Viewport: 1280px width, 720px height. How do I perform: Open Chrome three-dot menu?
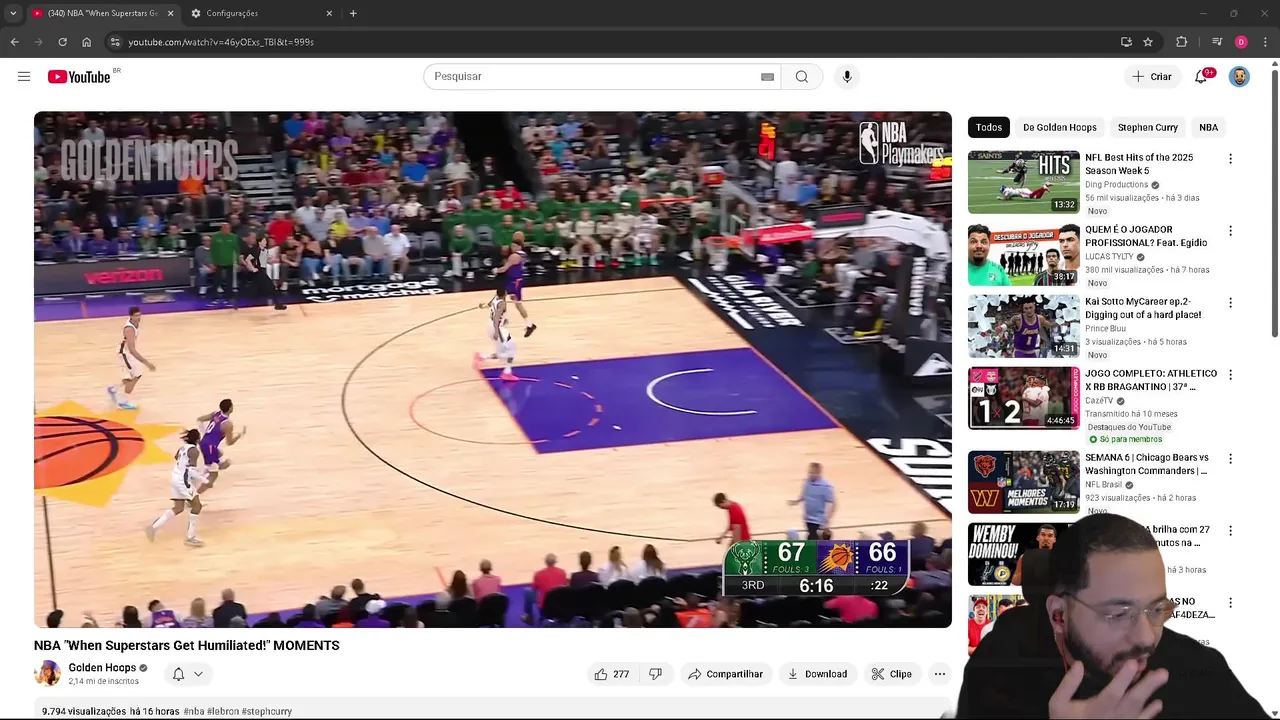1266,42
